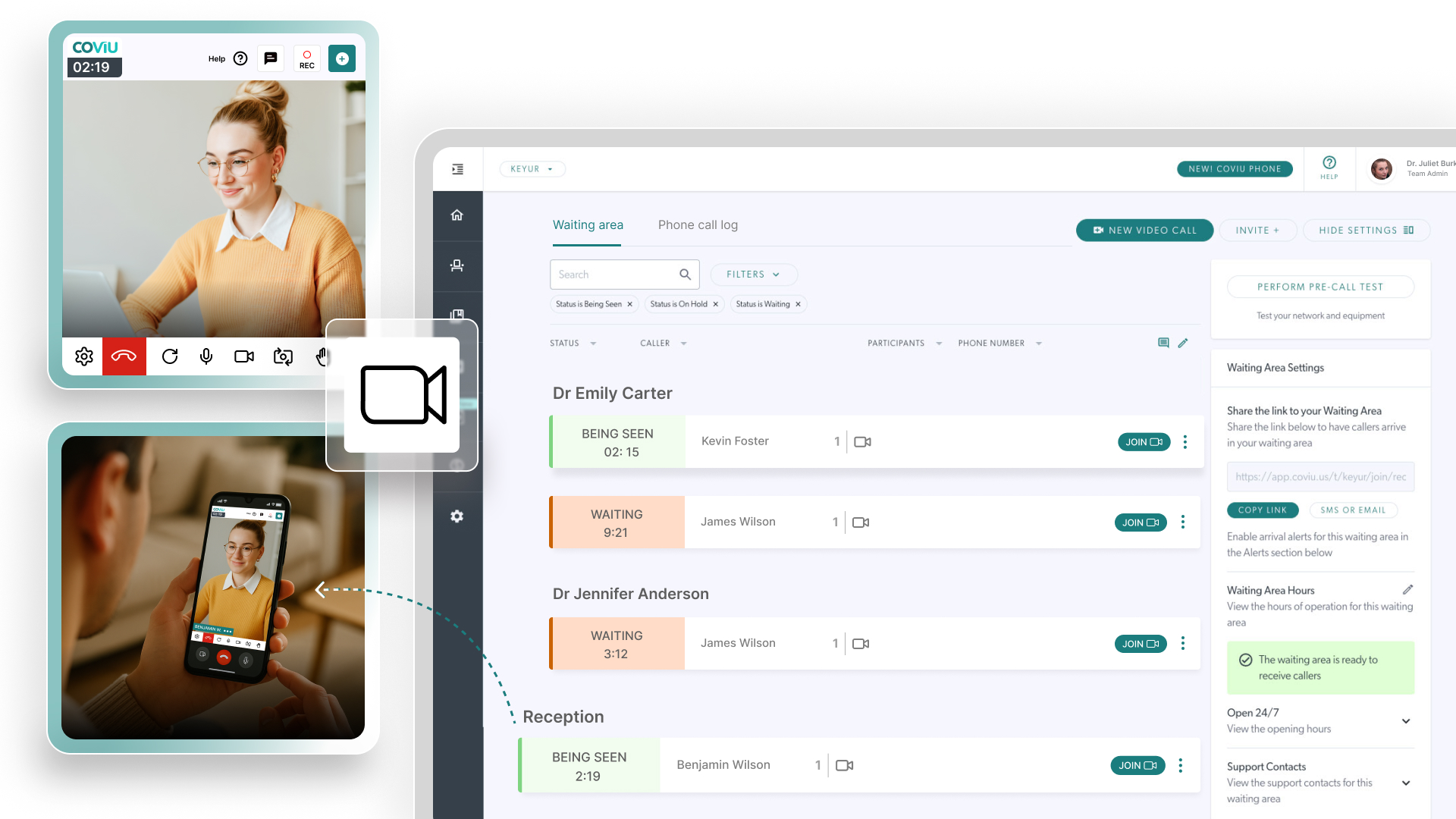The height and width of the screenshot is (819, 1456).
Task: Open the KEYUR account dropdown
Action: (x=532, y=169)
